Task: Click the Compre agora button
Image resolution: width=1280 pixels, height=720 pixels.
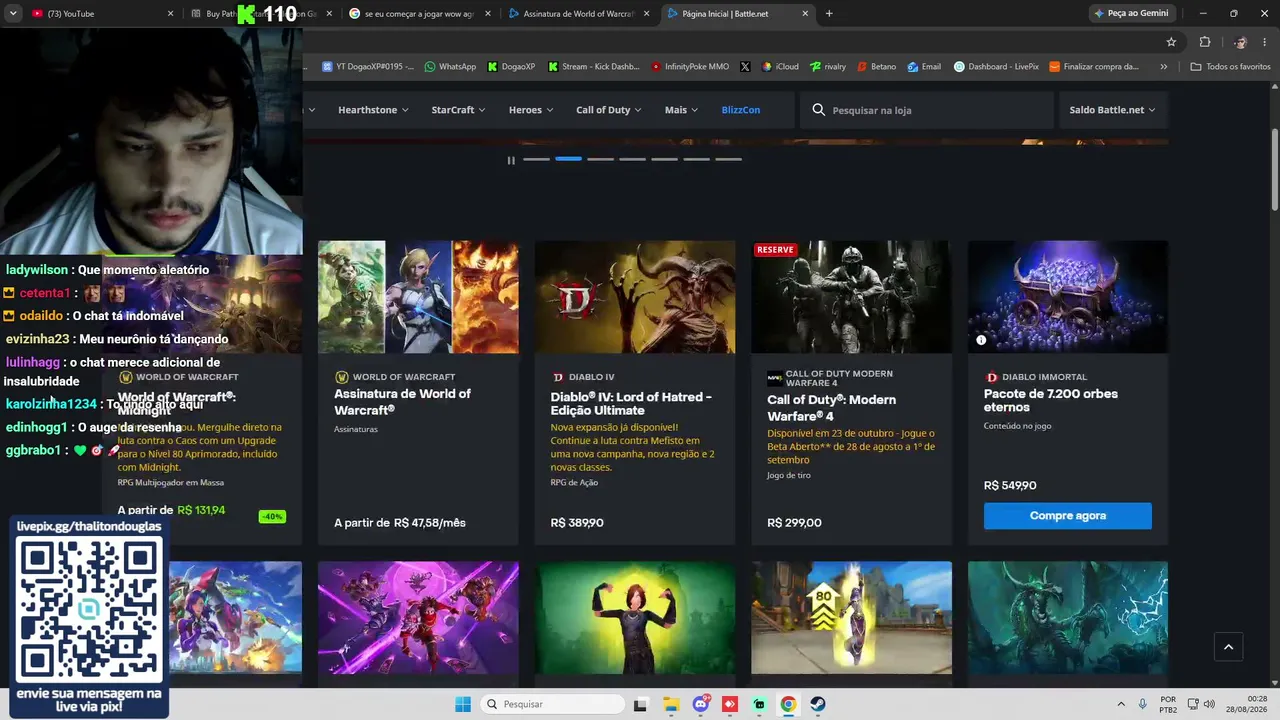Action: point(1068,516)
